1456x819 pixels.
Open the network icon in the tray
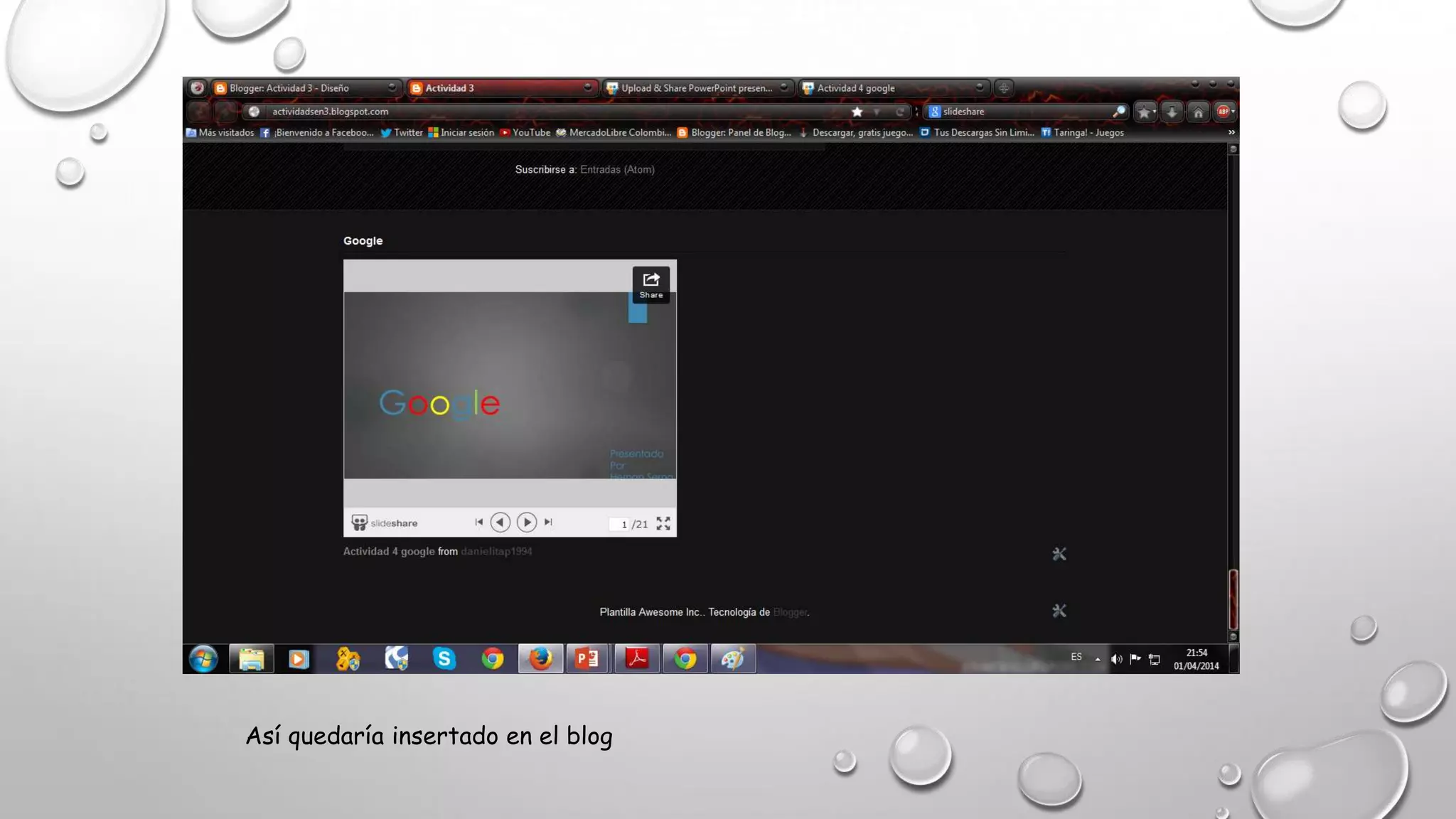coord(1155,660)
